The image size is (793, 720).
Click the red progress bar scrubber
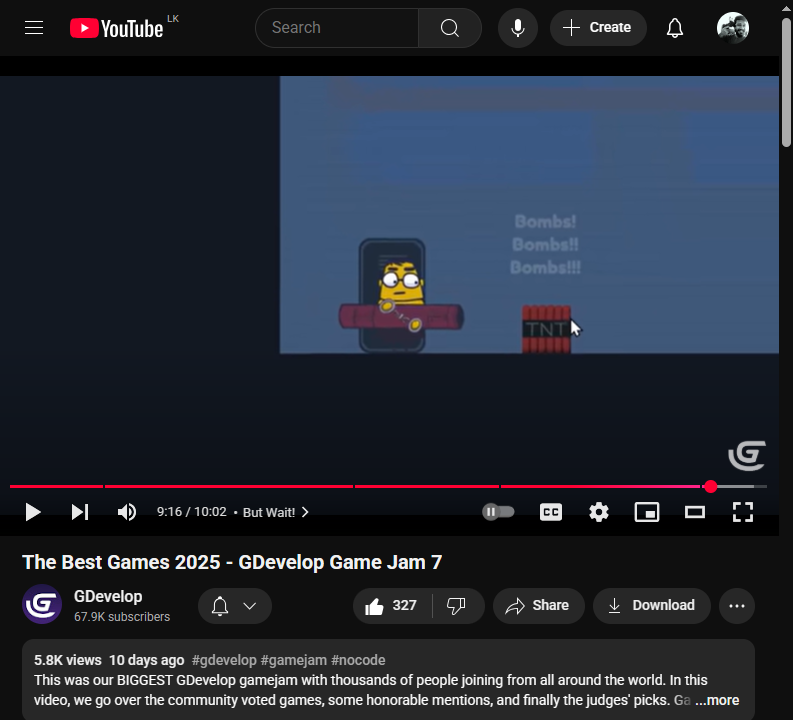pos(711,486)
